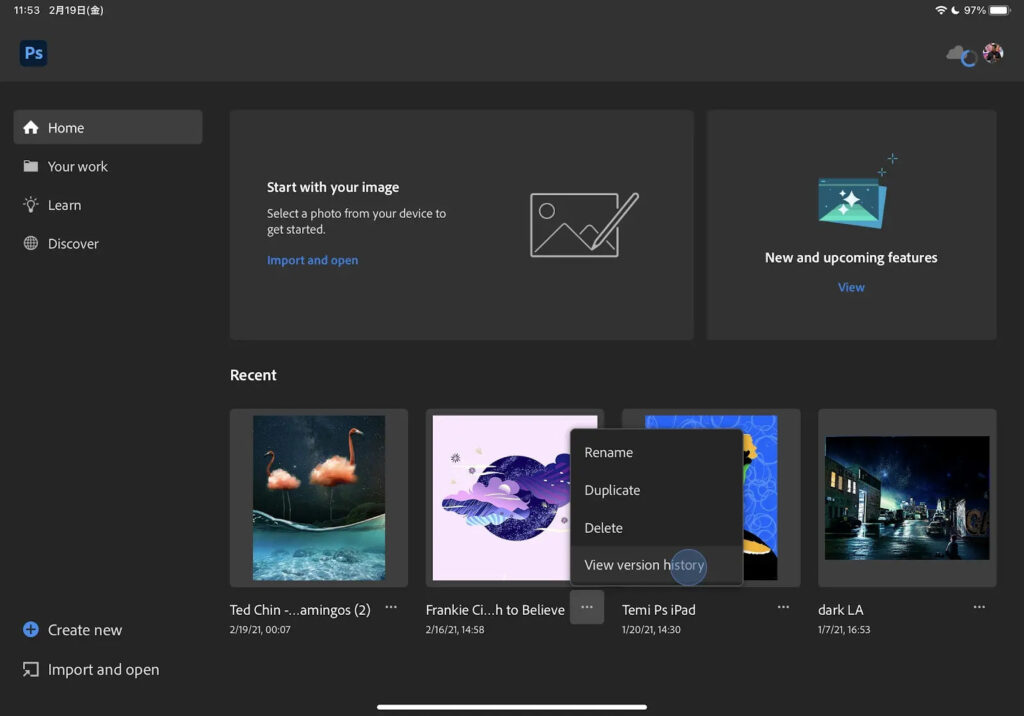
Task: Click the Import and open link
Action: [312, 260]
